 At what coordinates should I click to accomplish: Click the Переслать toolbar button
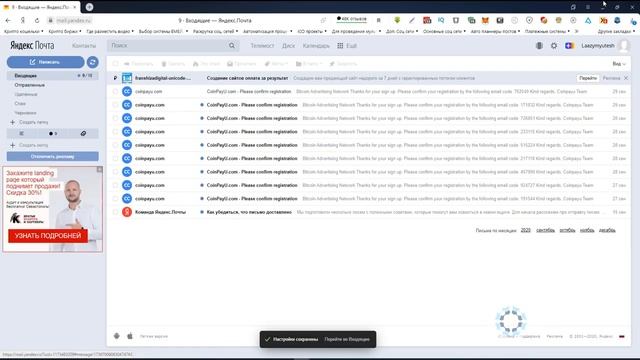click(x=138, y=64)
